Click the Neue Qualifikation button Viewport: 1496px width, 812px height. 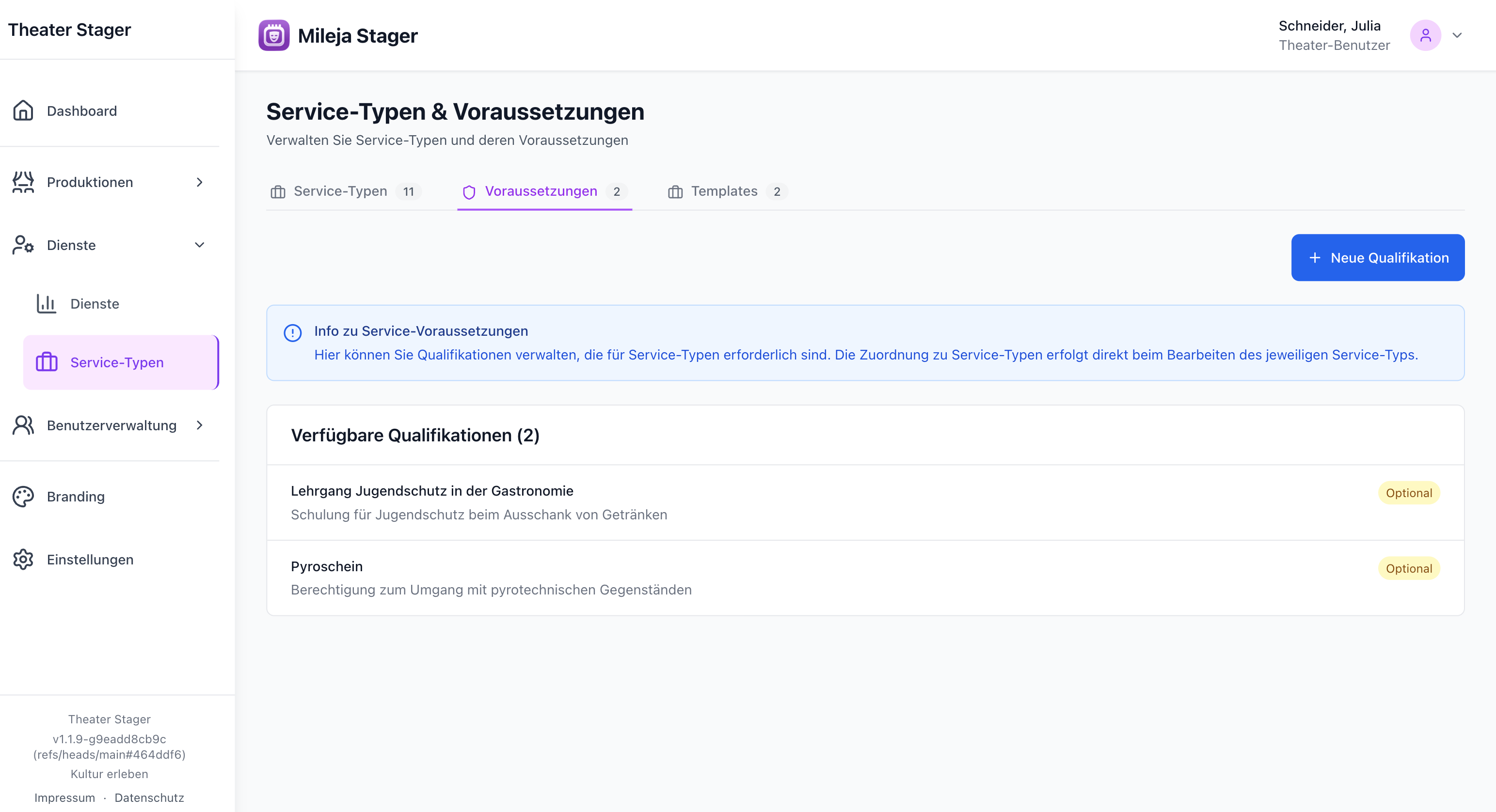pyautogui.click(x=1378, y=258)
